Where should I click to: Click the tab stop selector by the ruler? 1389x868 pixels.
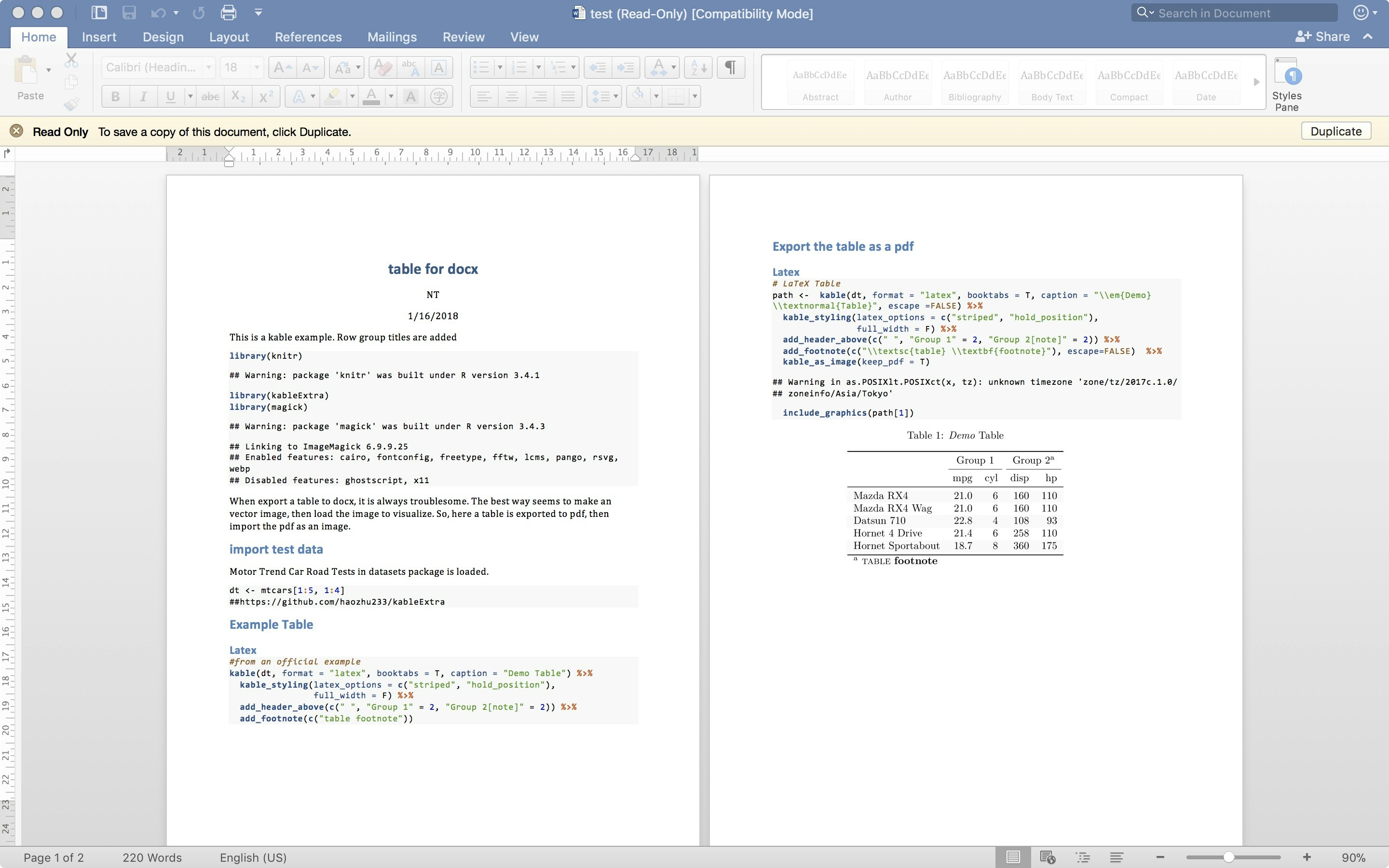7,153
